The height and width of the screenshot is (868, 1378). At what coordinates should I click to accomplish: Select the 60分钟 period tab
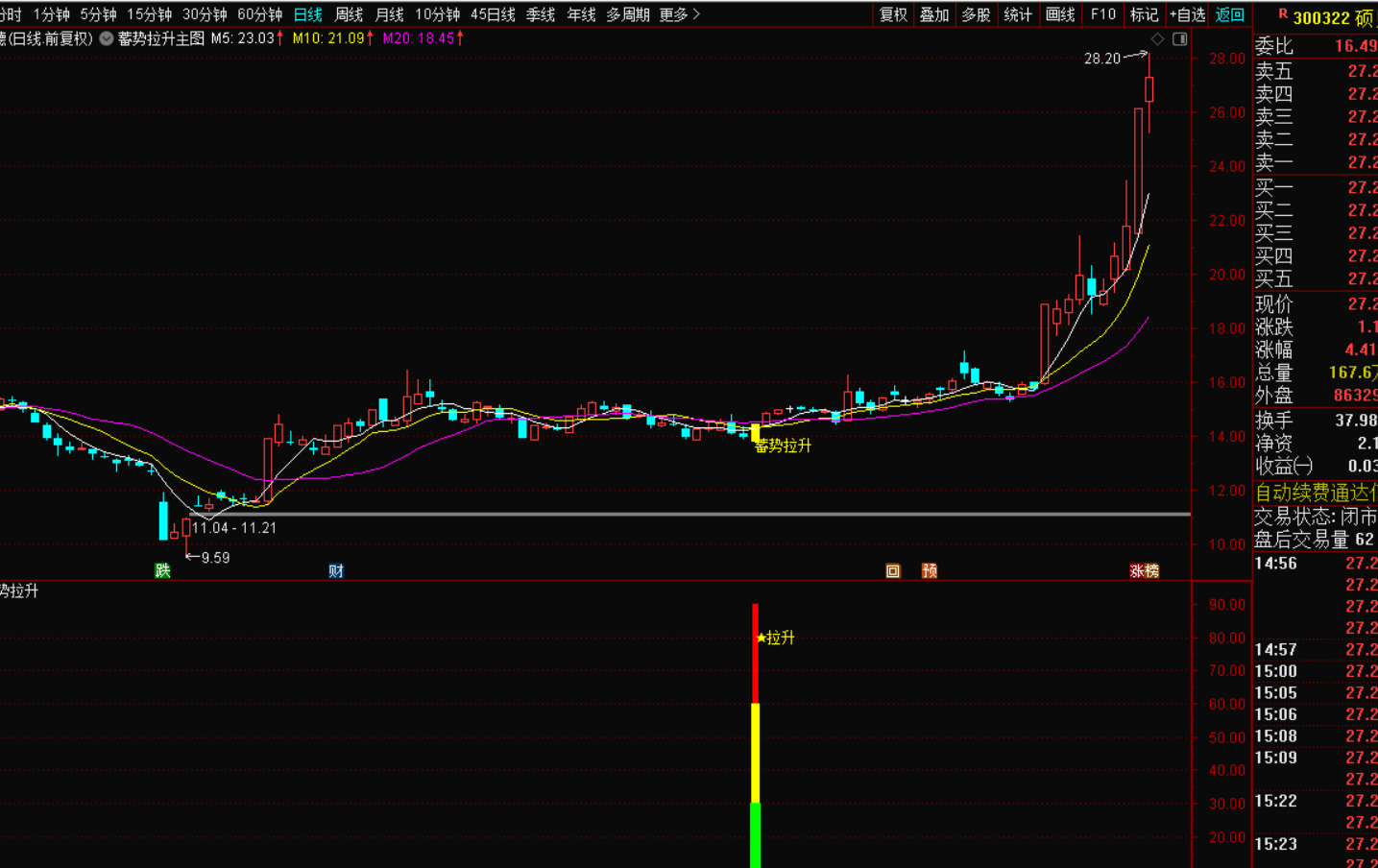pyautogui.click(x=259, y=14)
